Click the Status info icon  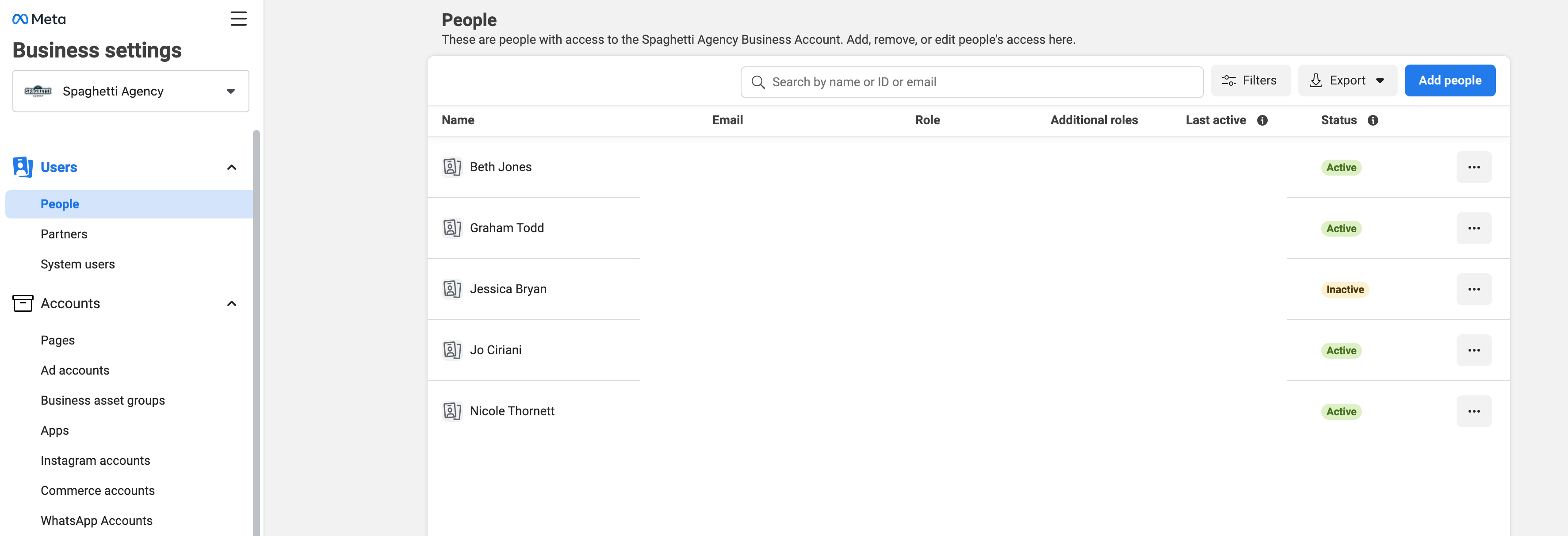point(1373,120)
